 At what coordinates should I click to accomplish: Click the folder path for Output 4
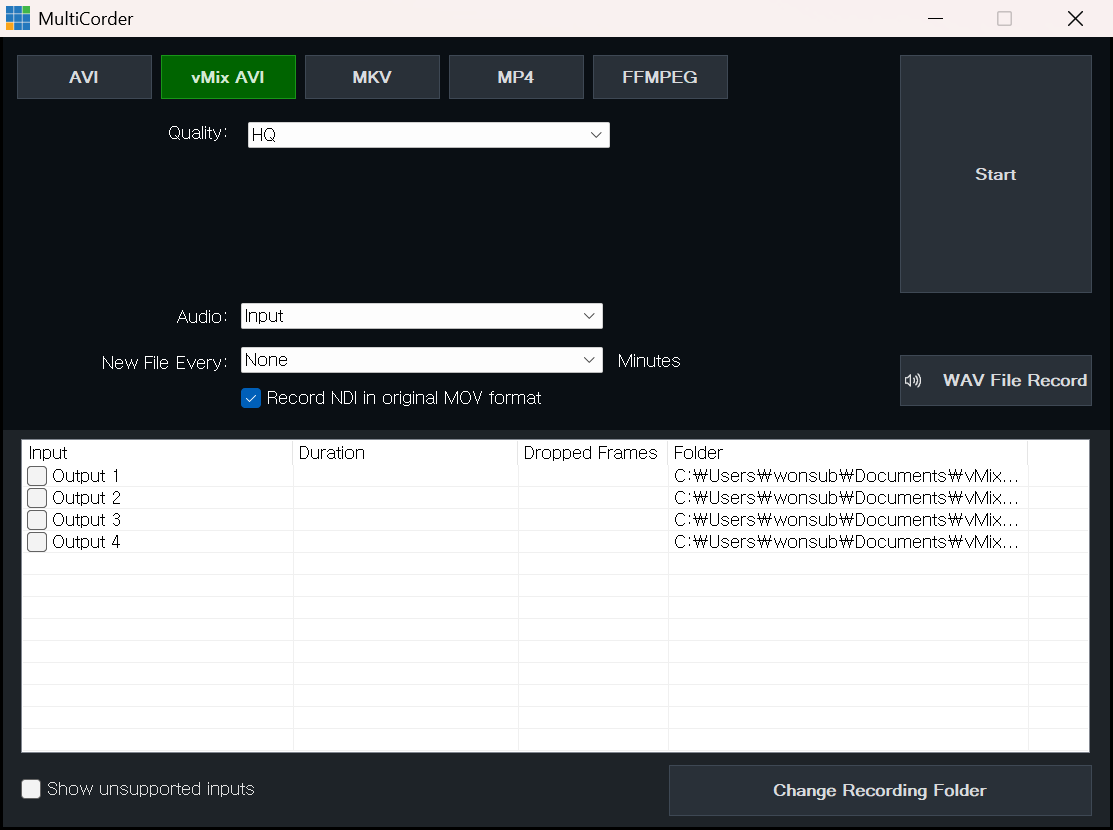846,542
